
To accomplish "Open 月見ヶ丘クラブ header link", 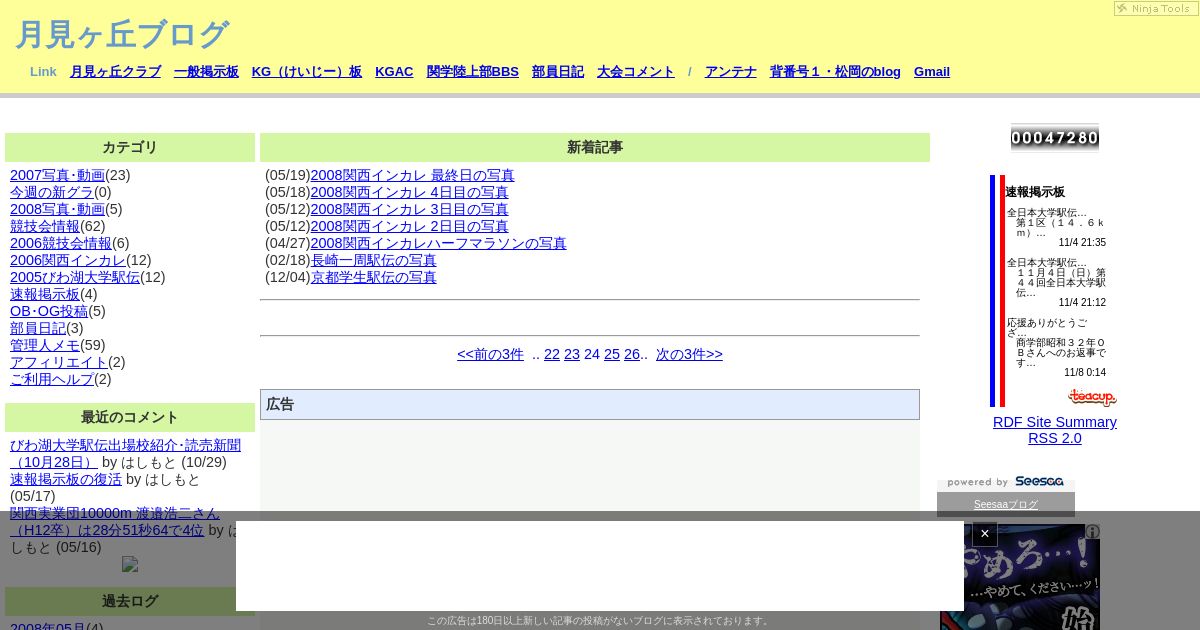I will click(x=115, y=72).
